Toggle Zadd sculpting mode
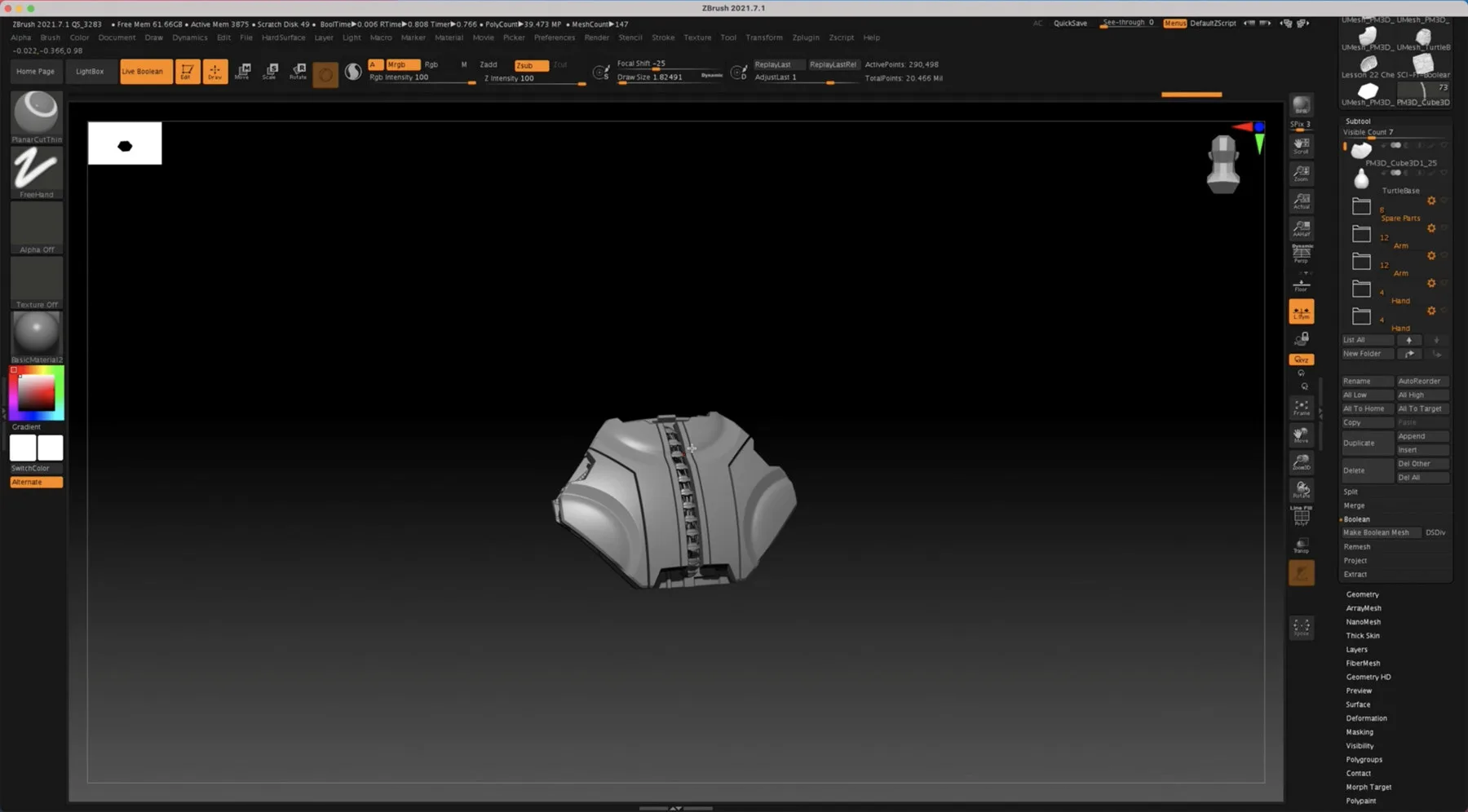This screenshot has height=812, width=1468. click(x=489, y=64)
